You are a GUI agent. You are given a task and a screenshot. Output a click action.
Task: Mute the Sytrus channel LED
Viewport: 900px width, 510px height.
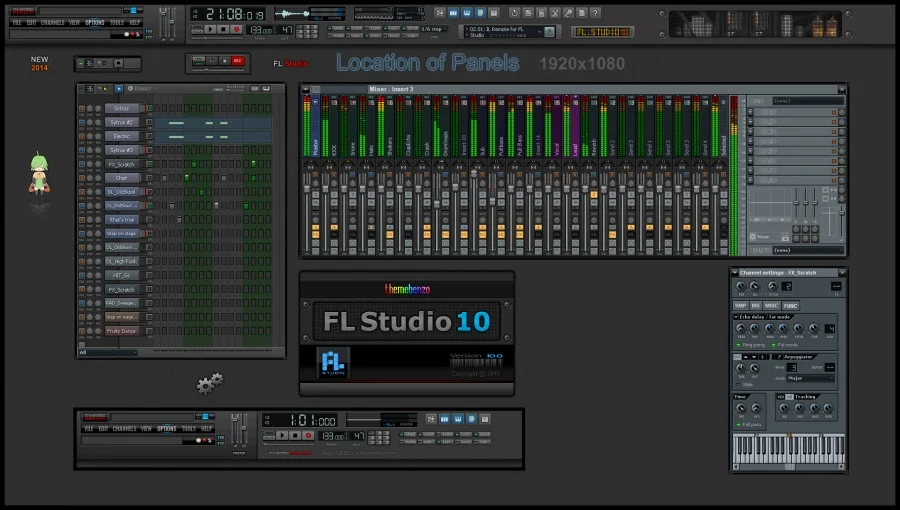[82, 108]
